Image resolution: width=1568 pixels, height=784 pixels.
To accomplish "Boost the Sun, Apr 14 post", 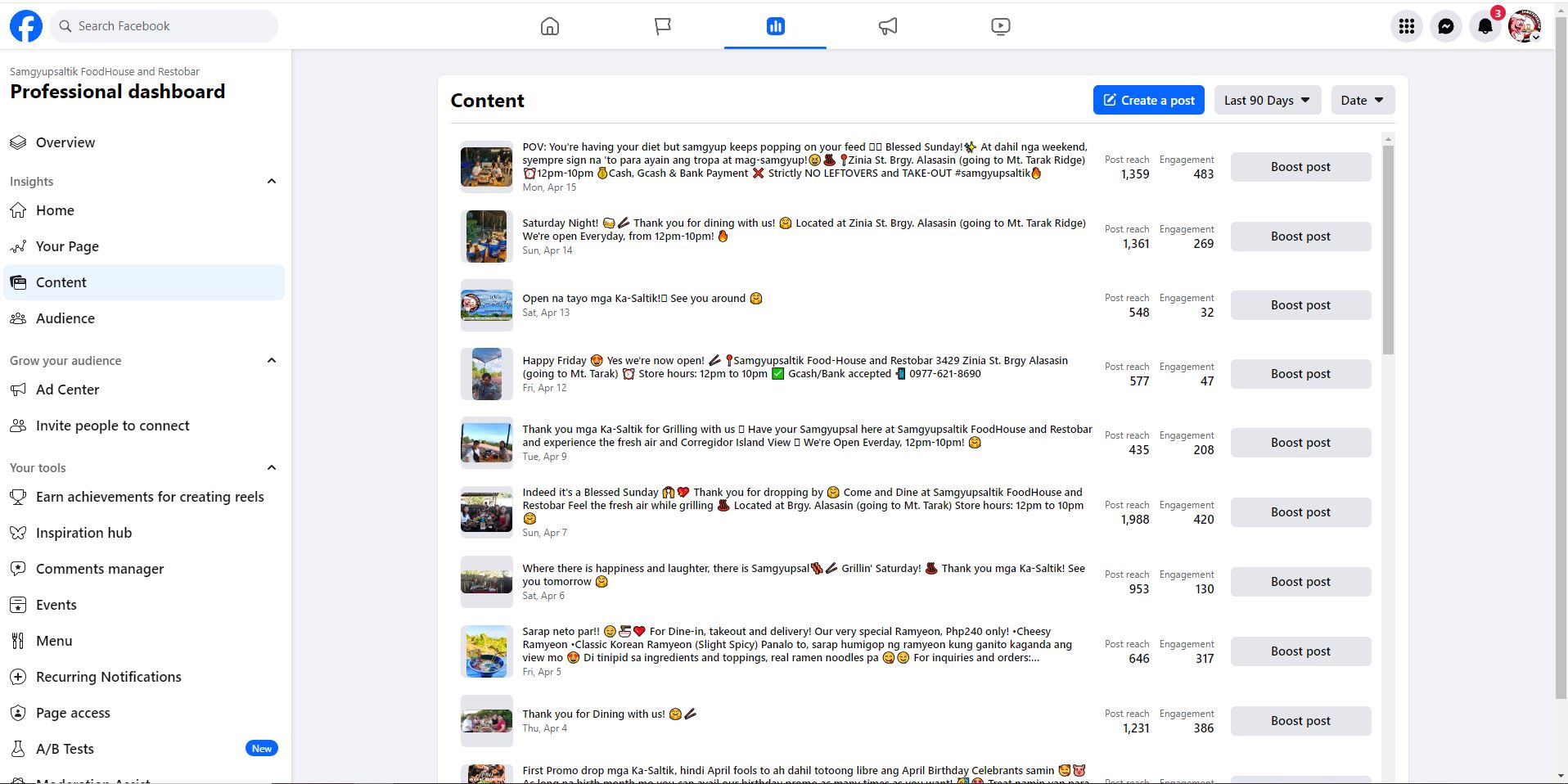I will click(1301, 237).
